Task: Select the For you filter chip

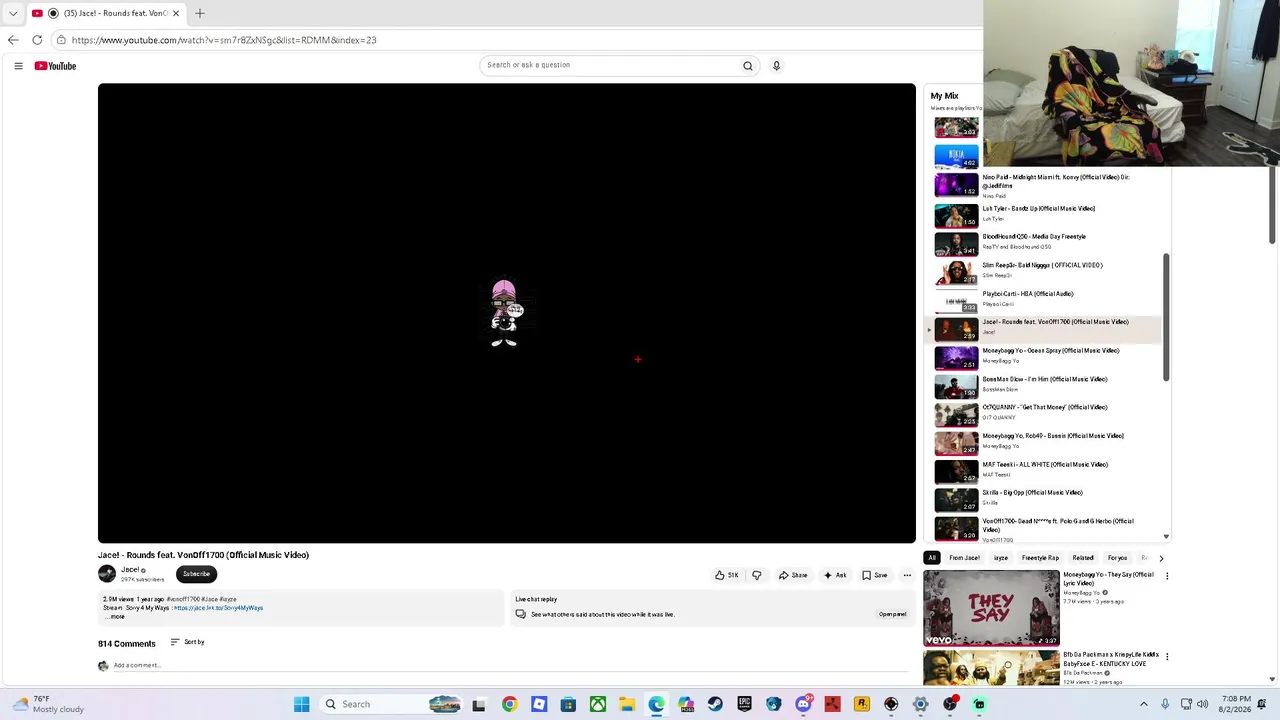Action: [1117, 558]
